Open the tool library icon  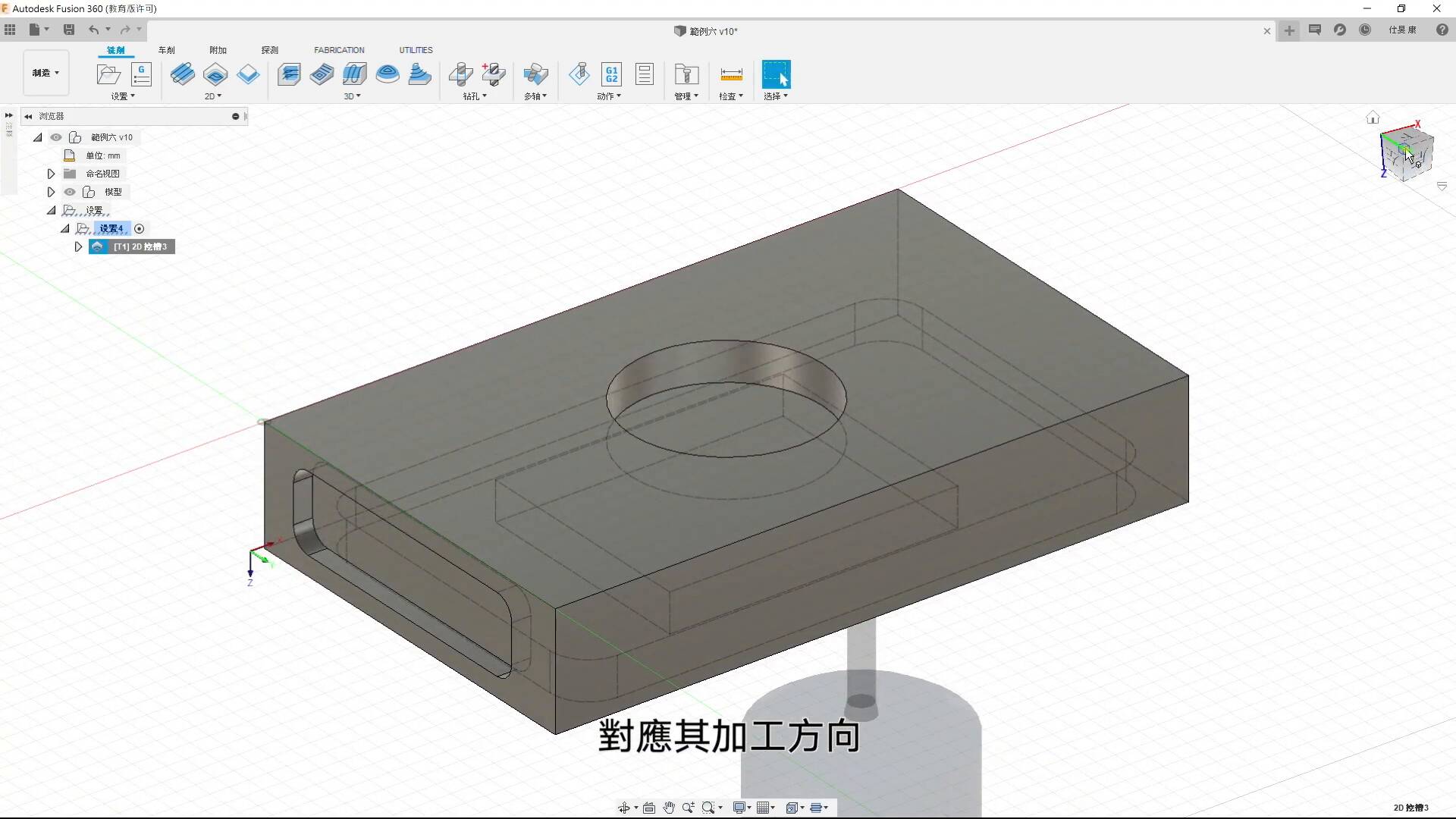686,74
